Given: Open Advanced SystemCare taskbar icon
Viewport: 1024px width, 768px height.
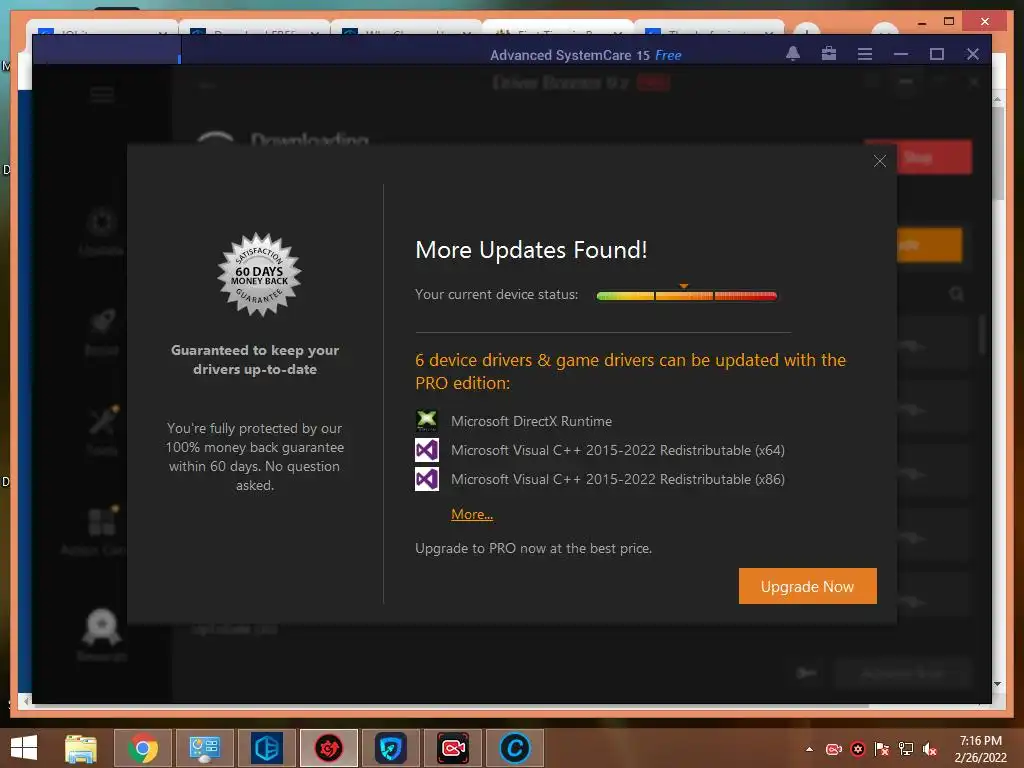Looking at the screenshot, I should tap(515, 748).
